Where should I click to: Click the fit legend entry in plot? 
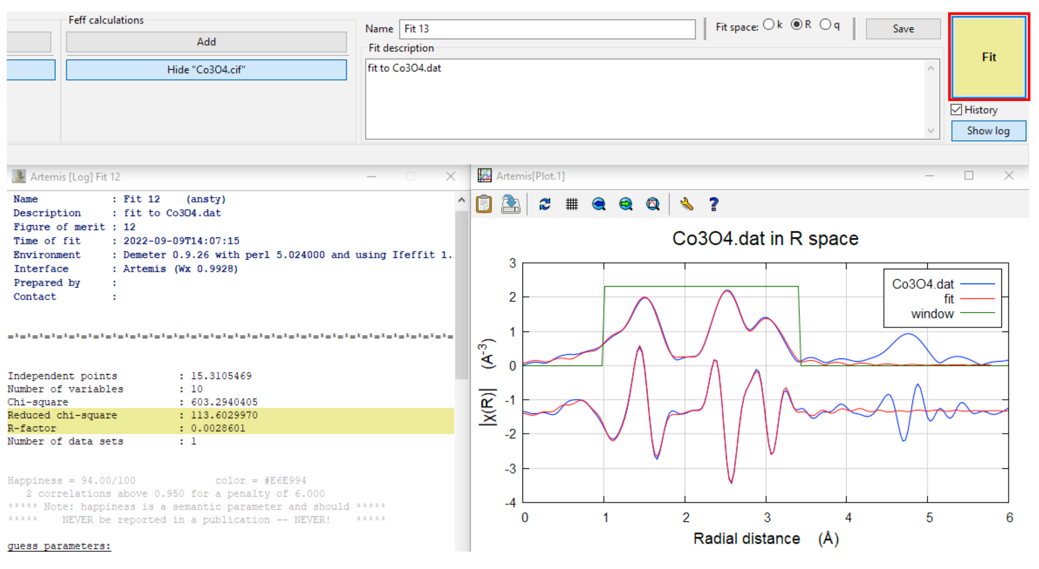coord(969,299)
